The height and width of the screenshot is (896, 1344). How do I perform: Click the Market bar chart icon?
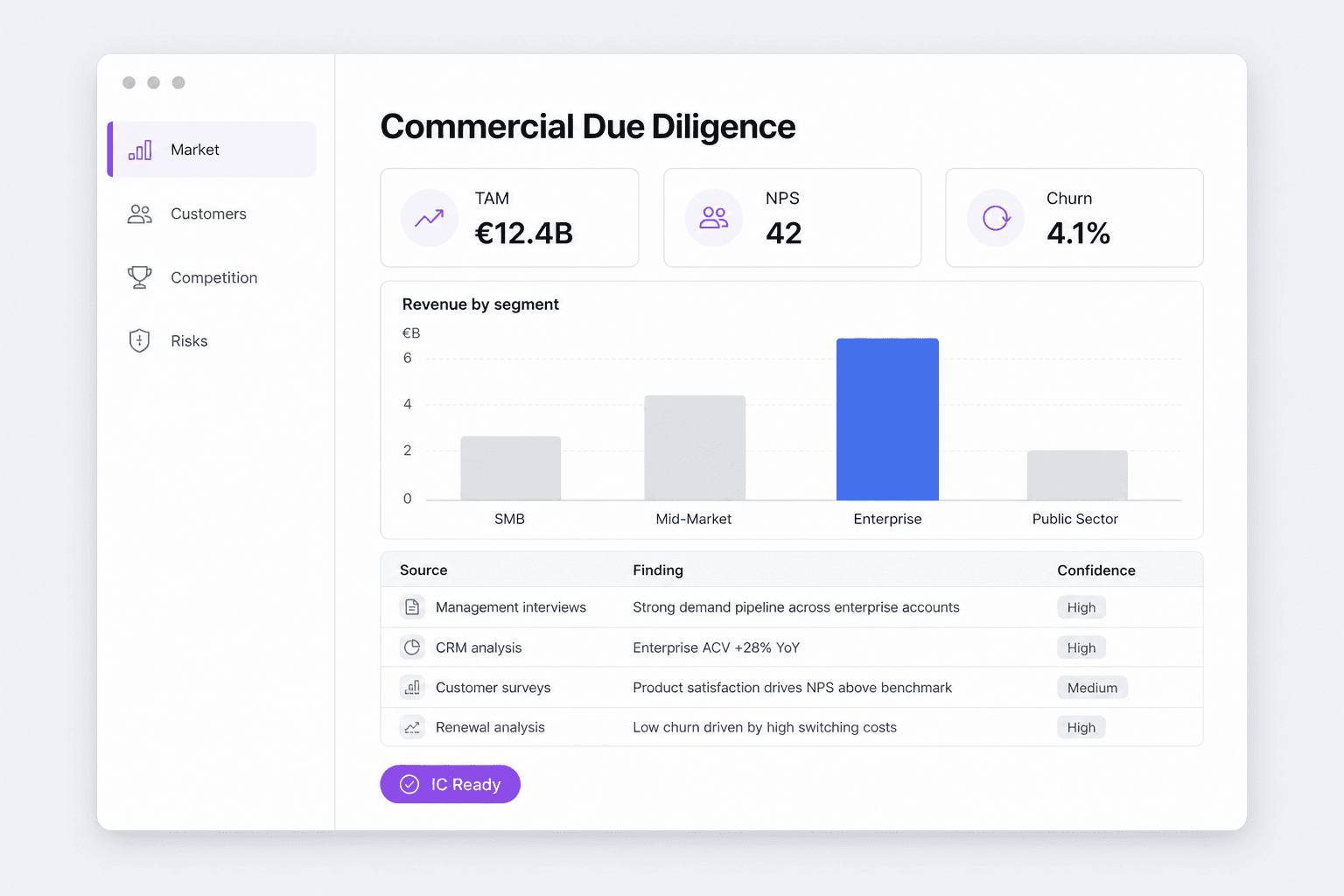coord(140,150)
